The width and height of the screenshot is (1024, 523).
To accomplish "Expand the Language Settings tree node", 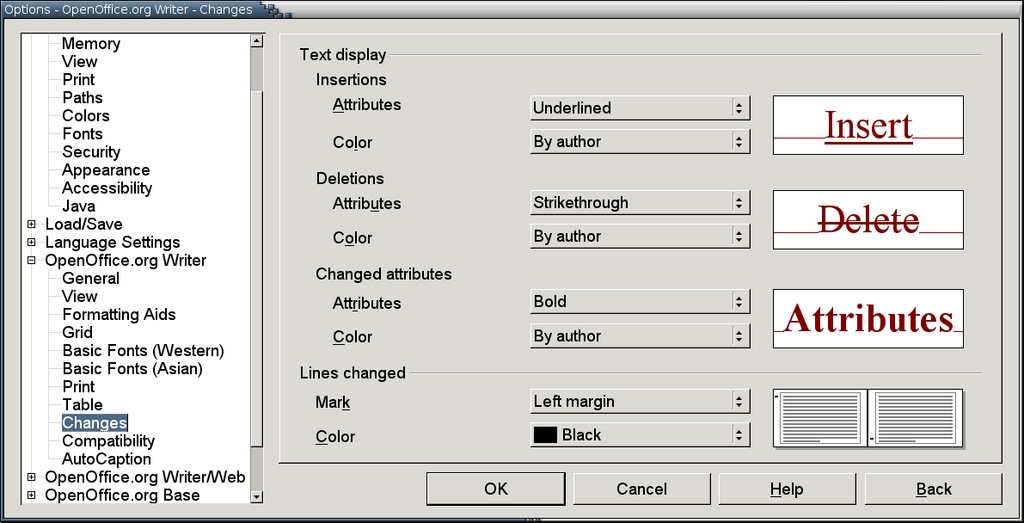I will pyautogui.click(x=32, y=242).
